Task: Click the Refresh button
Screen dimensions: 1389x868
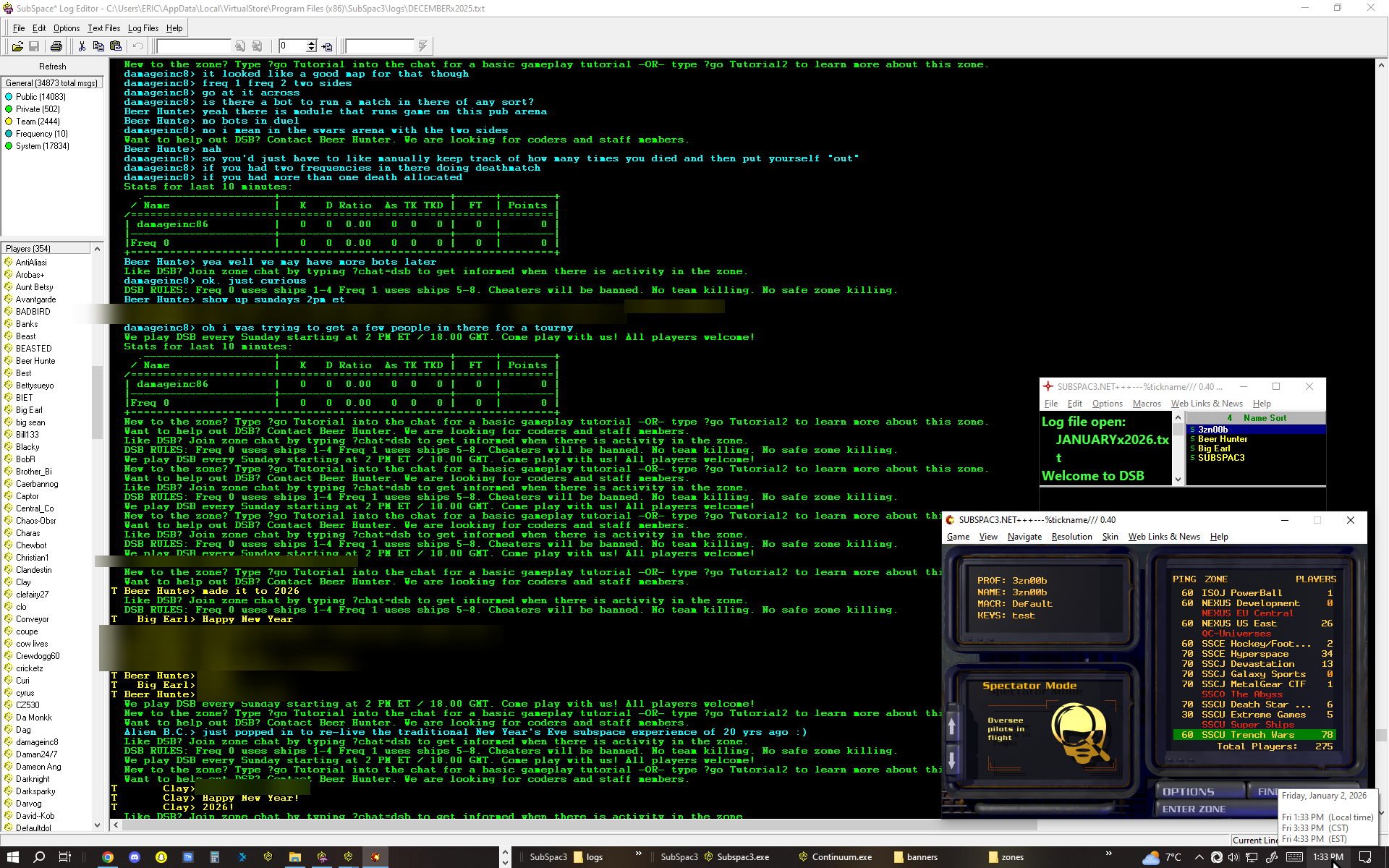Action: [x=52, y=66]
